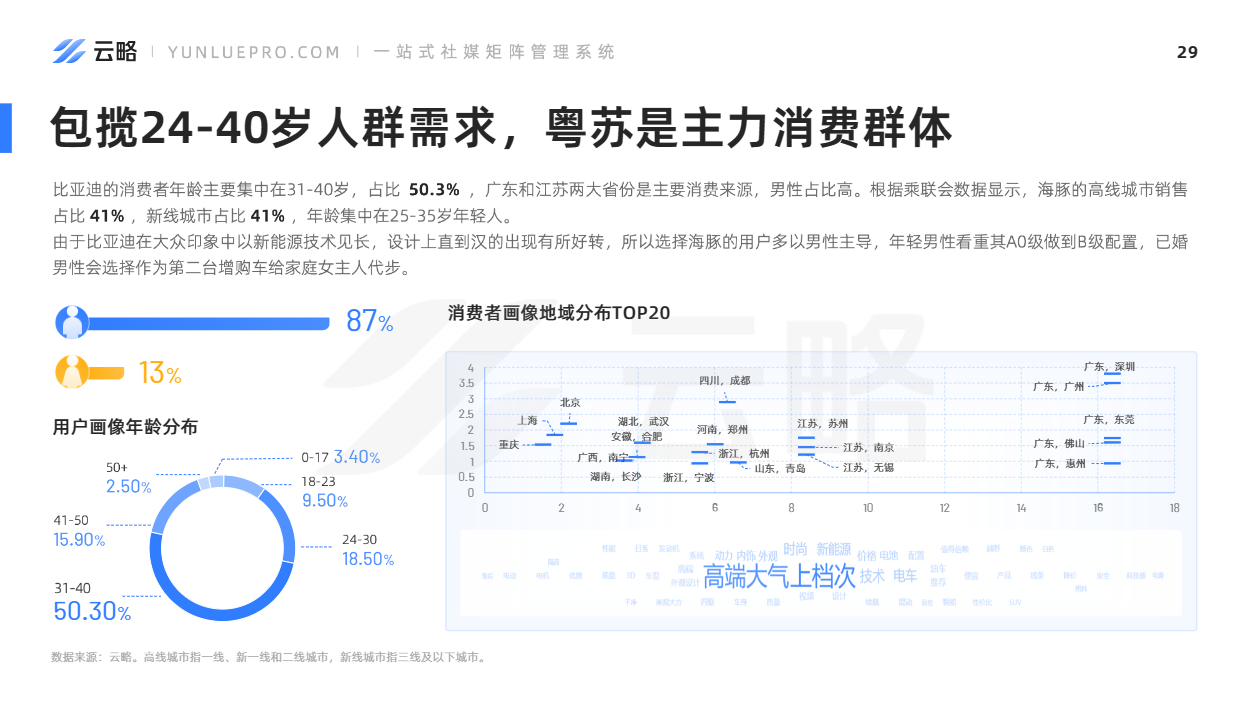
Task: Click page number 29
Action: click(x=1187, y=53)
